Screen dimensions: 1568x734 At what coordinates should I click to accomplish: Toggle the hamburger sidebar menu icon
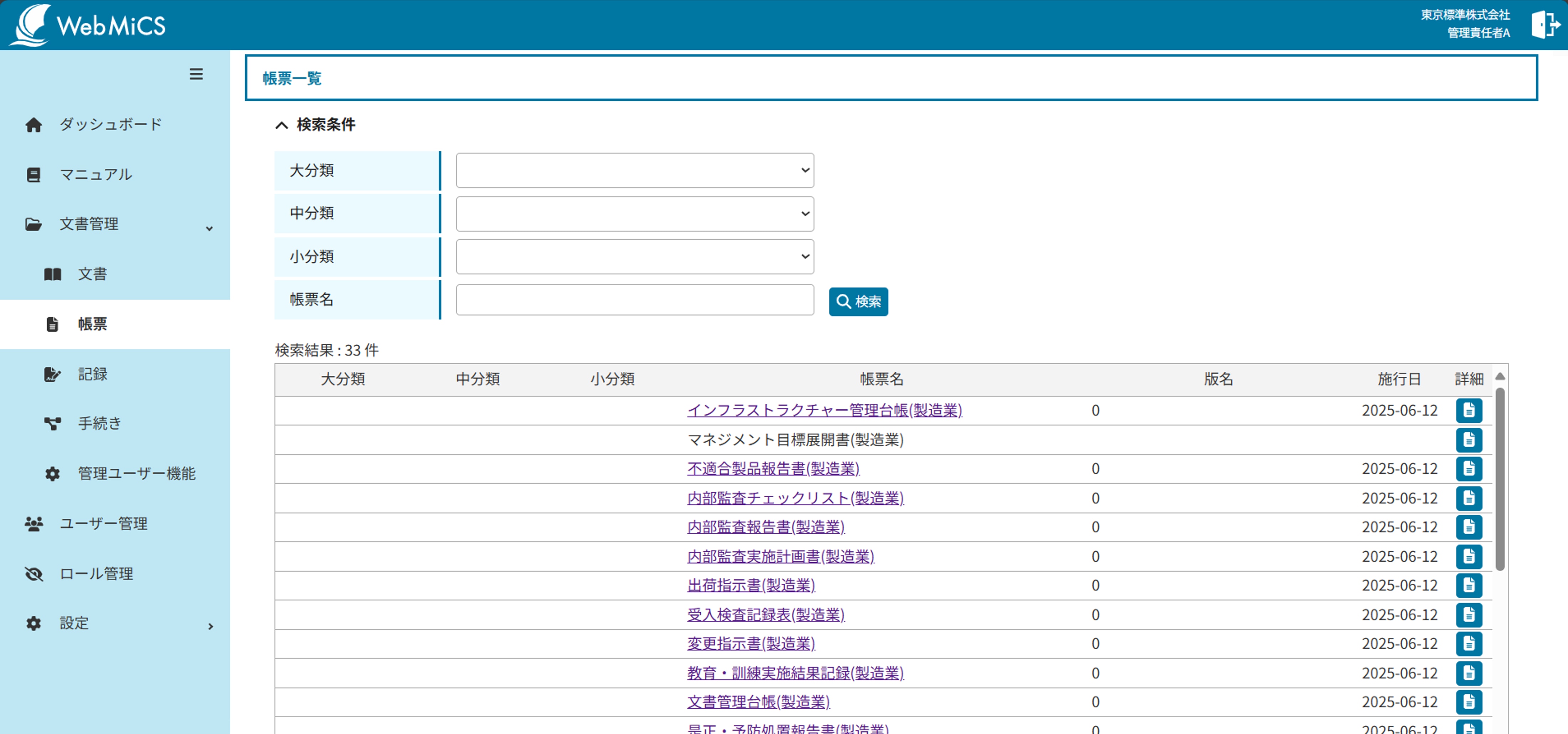196,74
